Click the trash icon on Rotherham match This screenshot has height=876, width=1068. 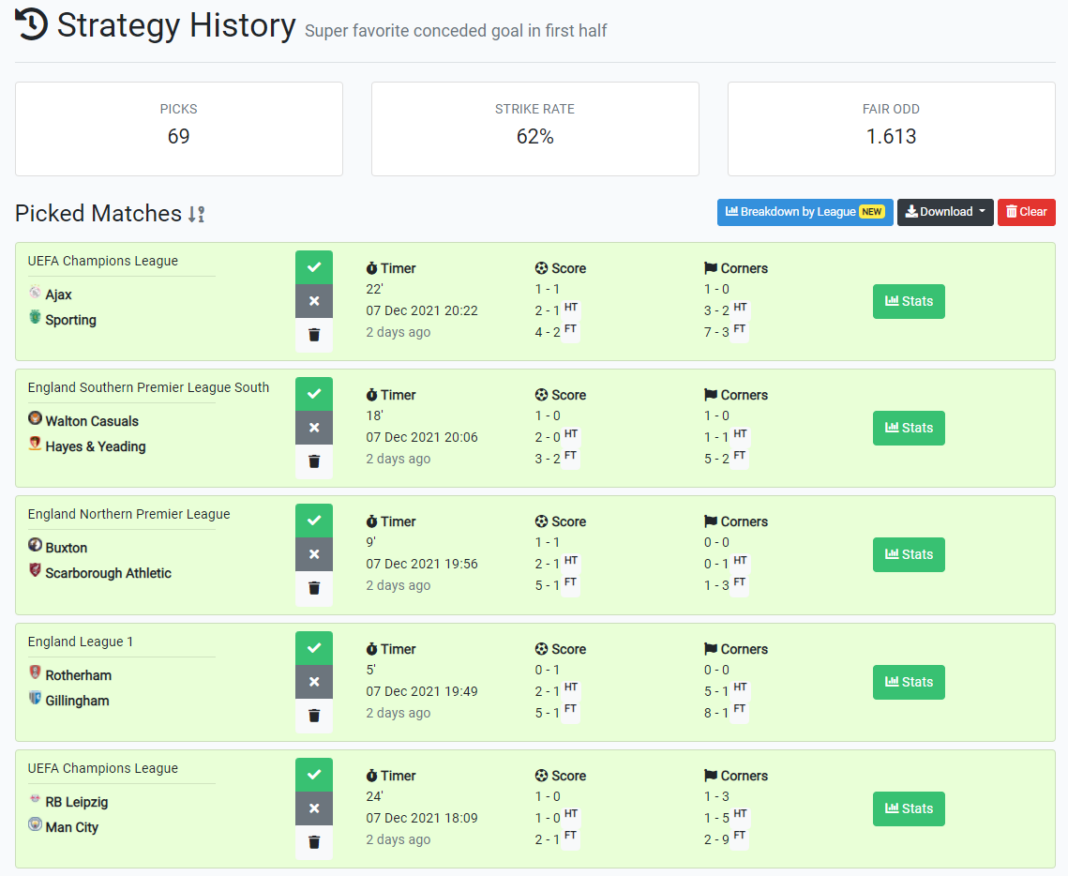click(314, 716)
